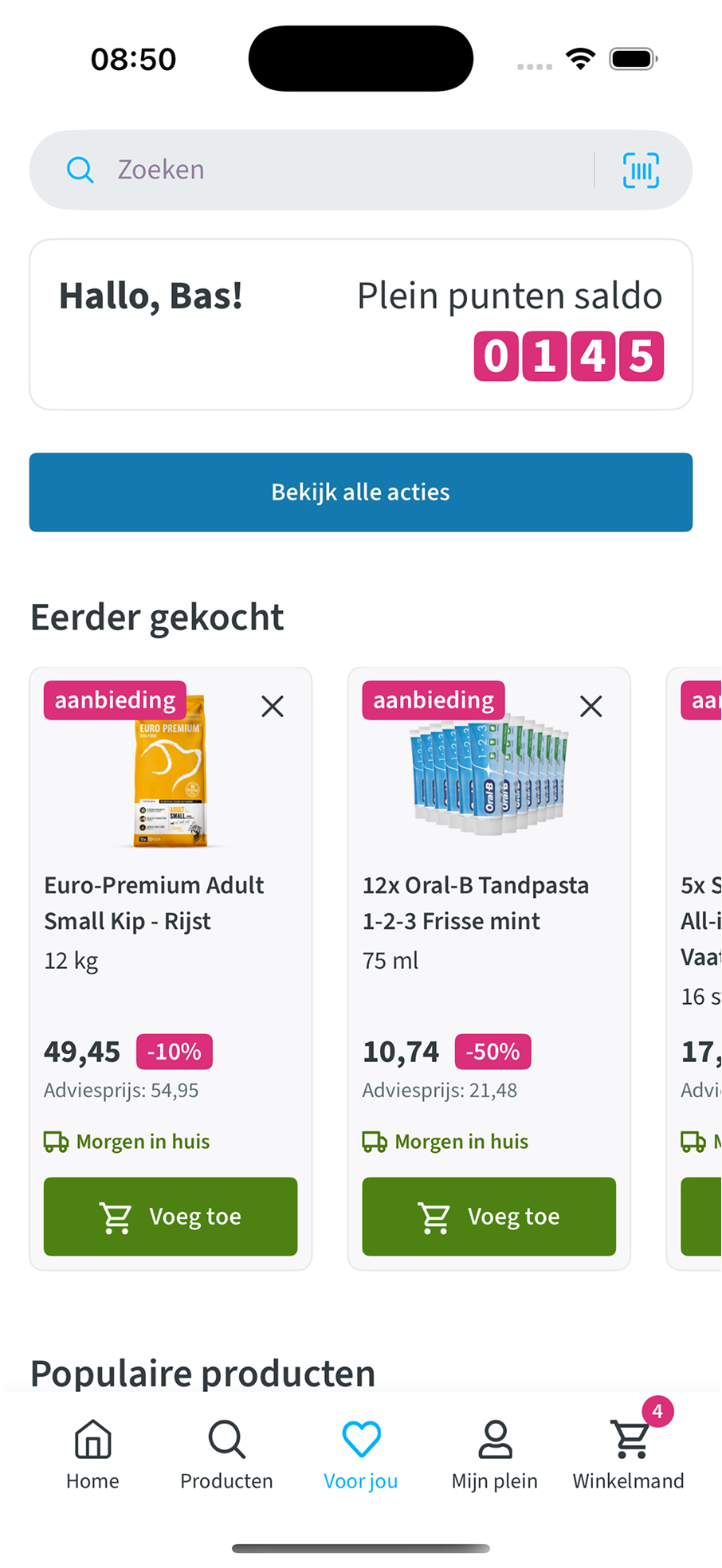Open the Mijn plein profile tab
722x1568 pixels.
click(494, 1455)
